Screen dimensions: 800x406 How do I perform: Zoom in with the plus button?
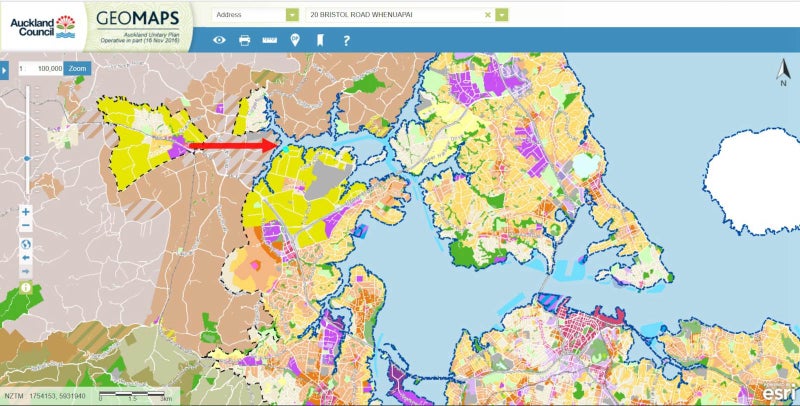tap(26, 212)
